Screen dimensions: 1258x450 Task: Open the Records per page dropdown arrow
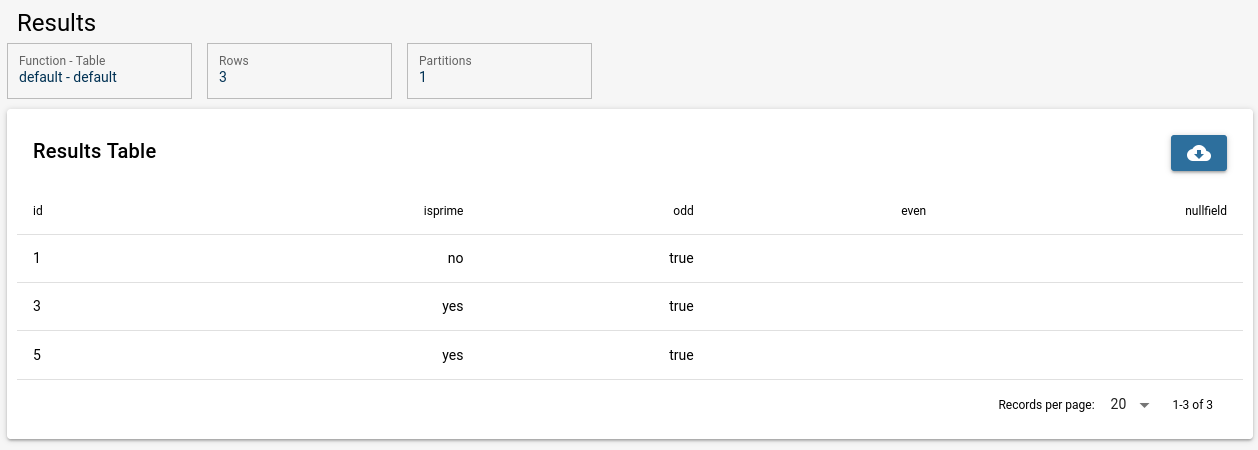click(1145, 405)
